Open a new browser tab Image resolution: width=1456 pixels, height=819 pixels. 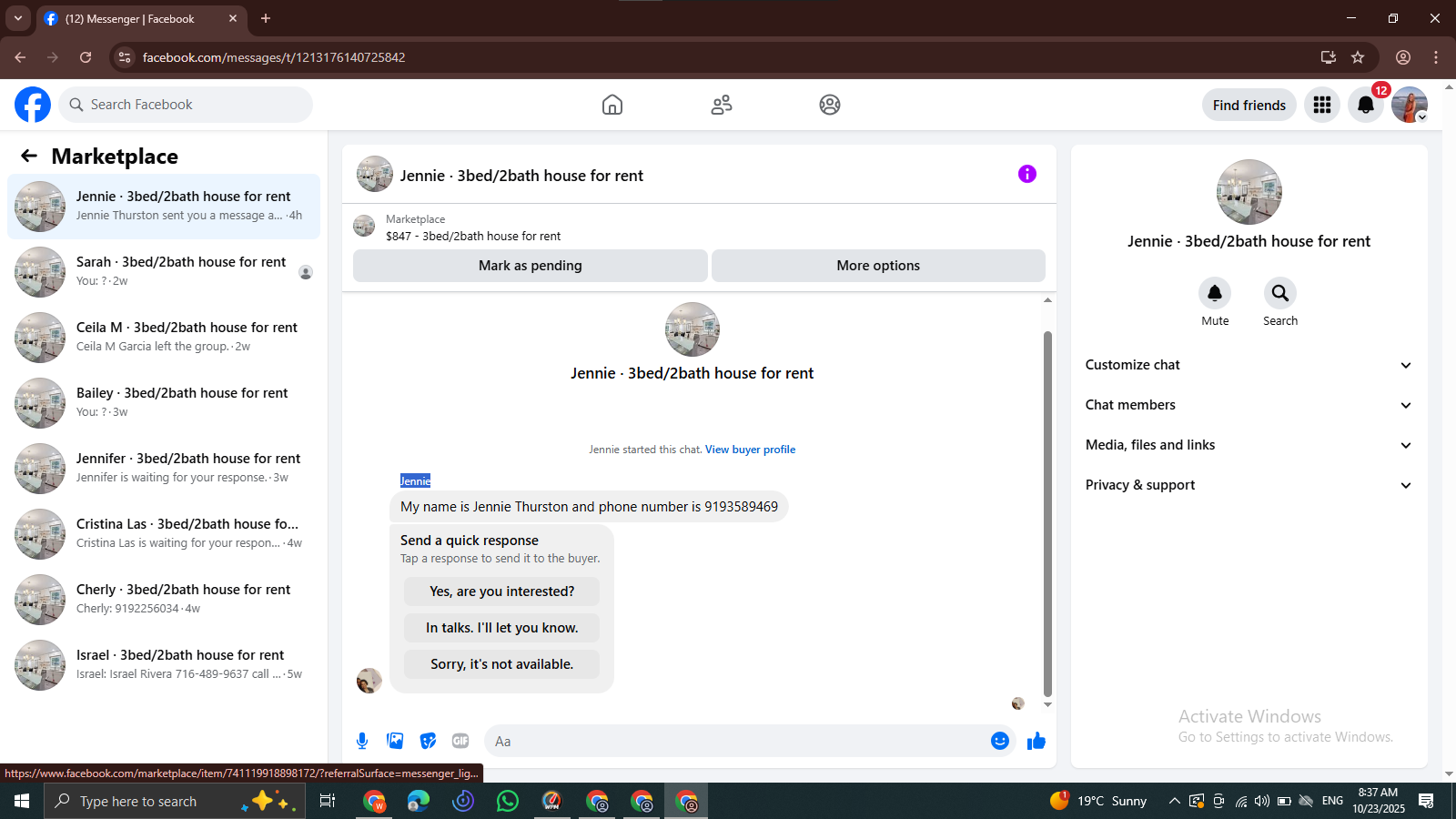[x=266, y=18]
